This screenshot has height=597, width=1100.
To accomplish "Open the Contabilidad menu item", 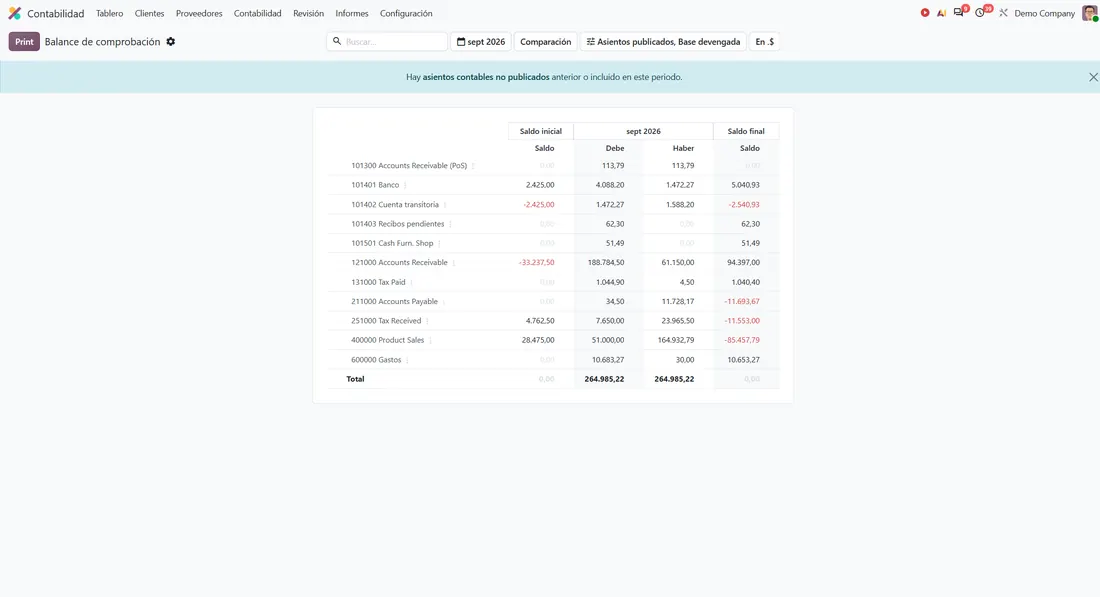I will [257, 13].
